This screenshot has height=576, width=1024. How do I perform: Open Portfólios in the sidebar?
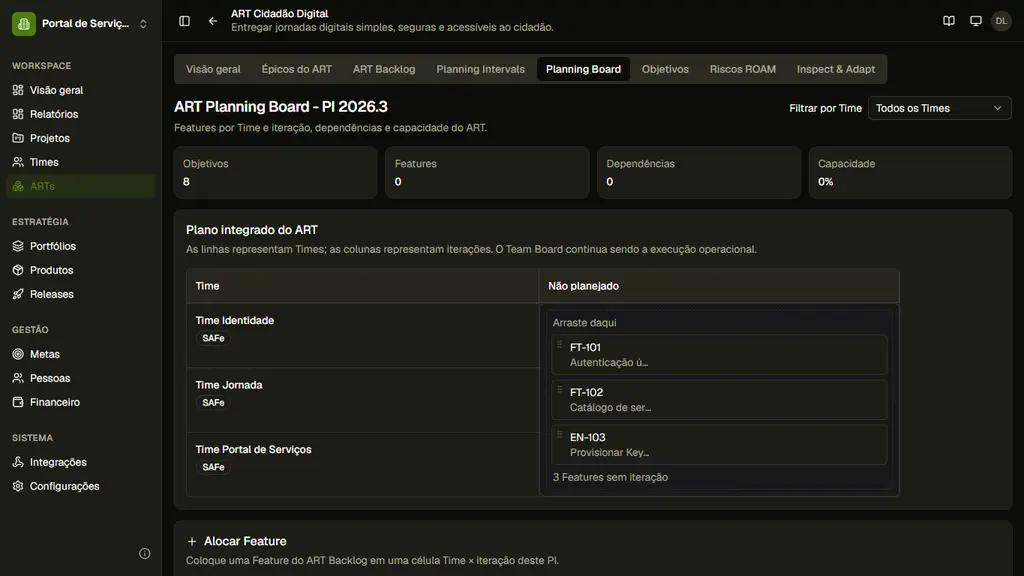tap(81, 246)
